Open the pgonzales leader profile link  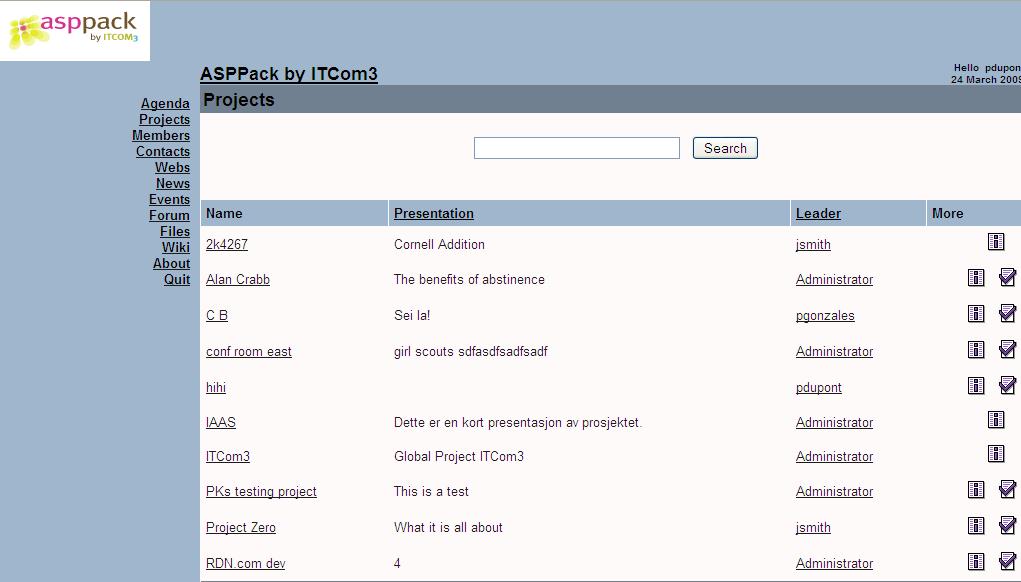[825, 316]
